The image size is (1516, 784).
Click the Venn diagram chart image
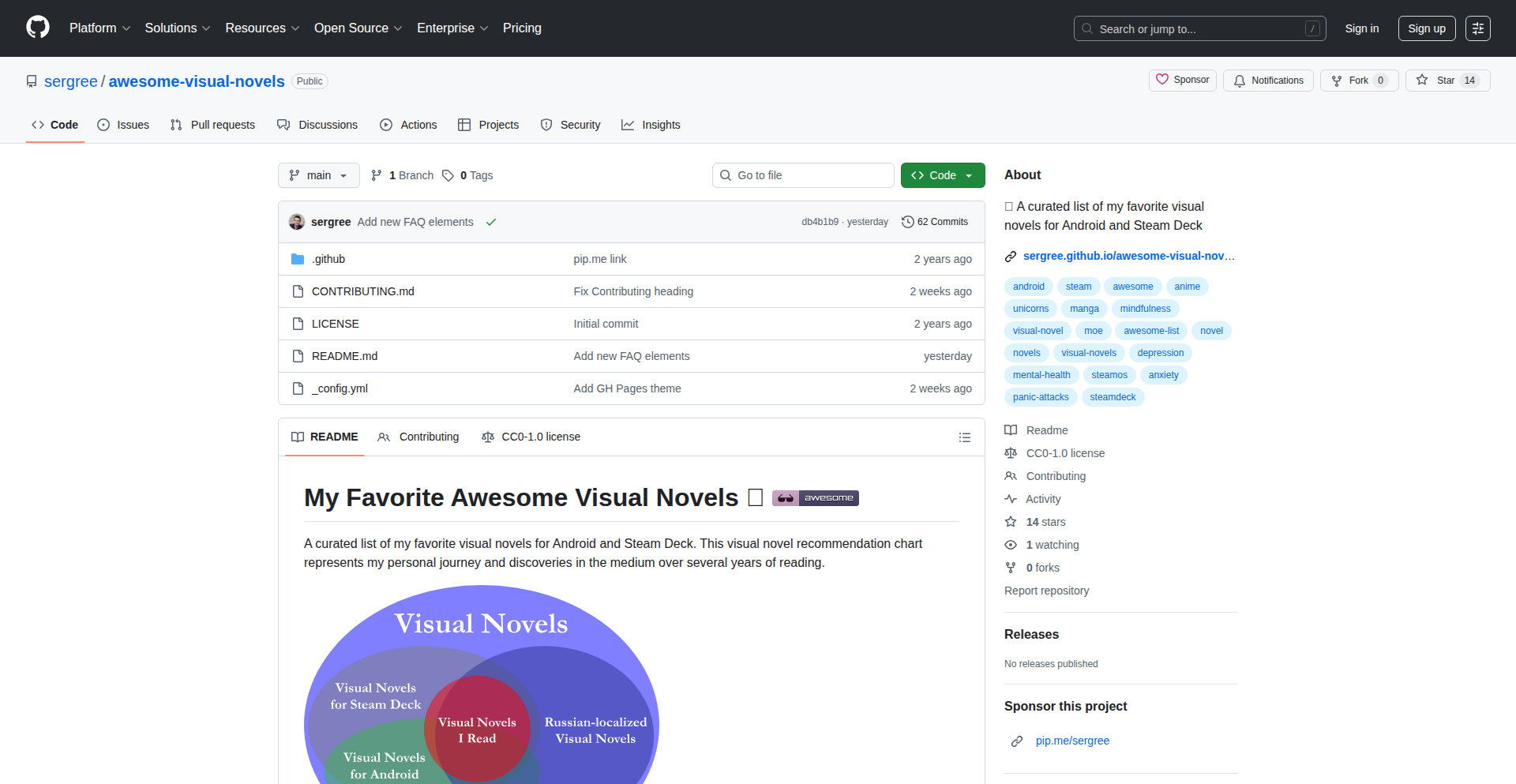[x=481, y=687]
